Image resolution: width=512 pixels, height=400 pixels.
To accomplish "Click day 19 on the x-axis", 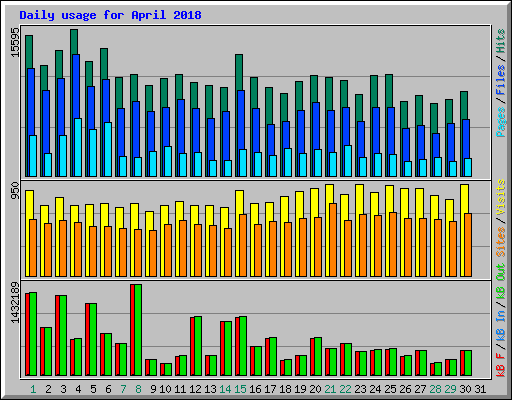I will point(300,389).
